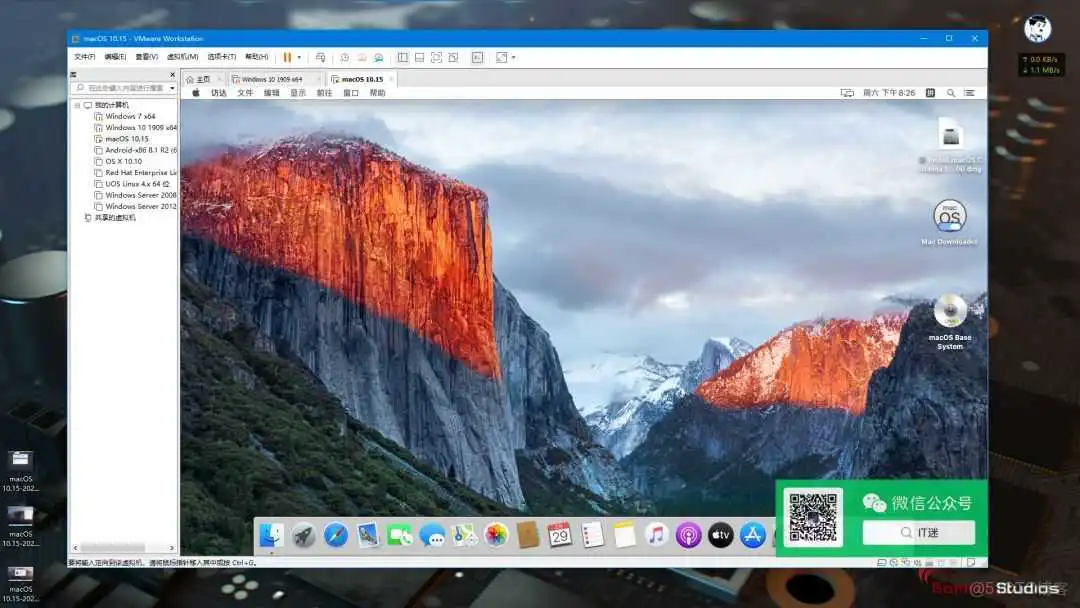Close the macOS 10.15 tab

point(391,79)
